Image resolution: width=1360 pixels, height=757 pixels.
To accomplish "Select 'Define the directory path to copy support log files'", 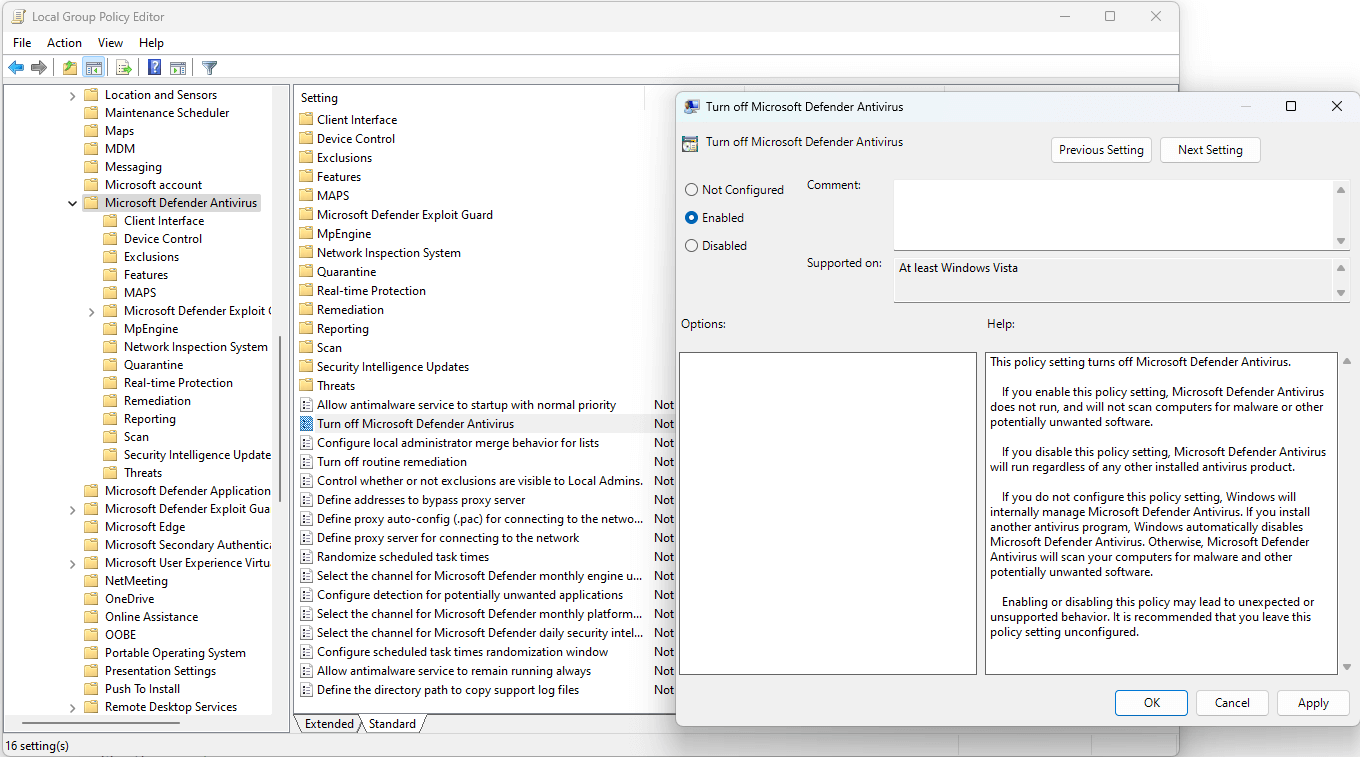I will tap(448, 690).
